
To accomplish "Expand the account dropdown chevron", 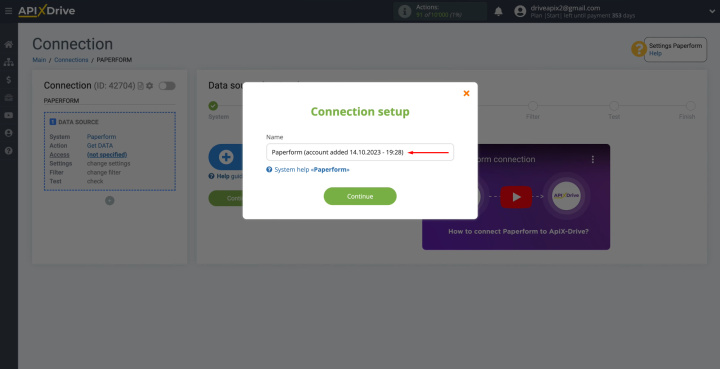I will (712, 11).
